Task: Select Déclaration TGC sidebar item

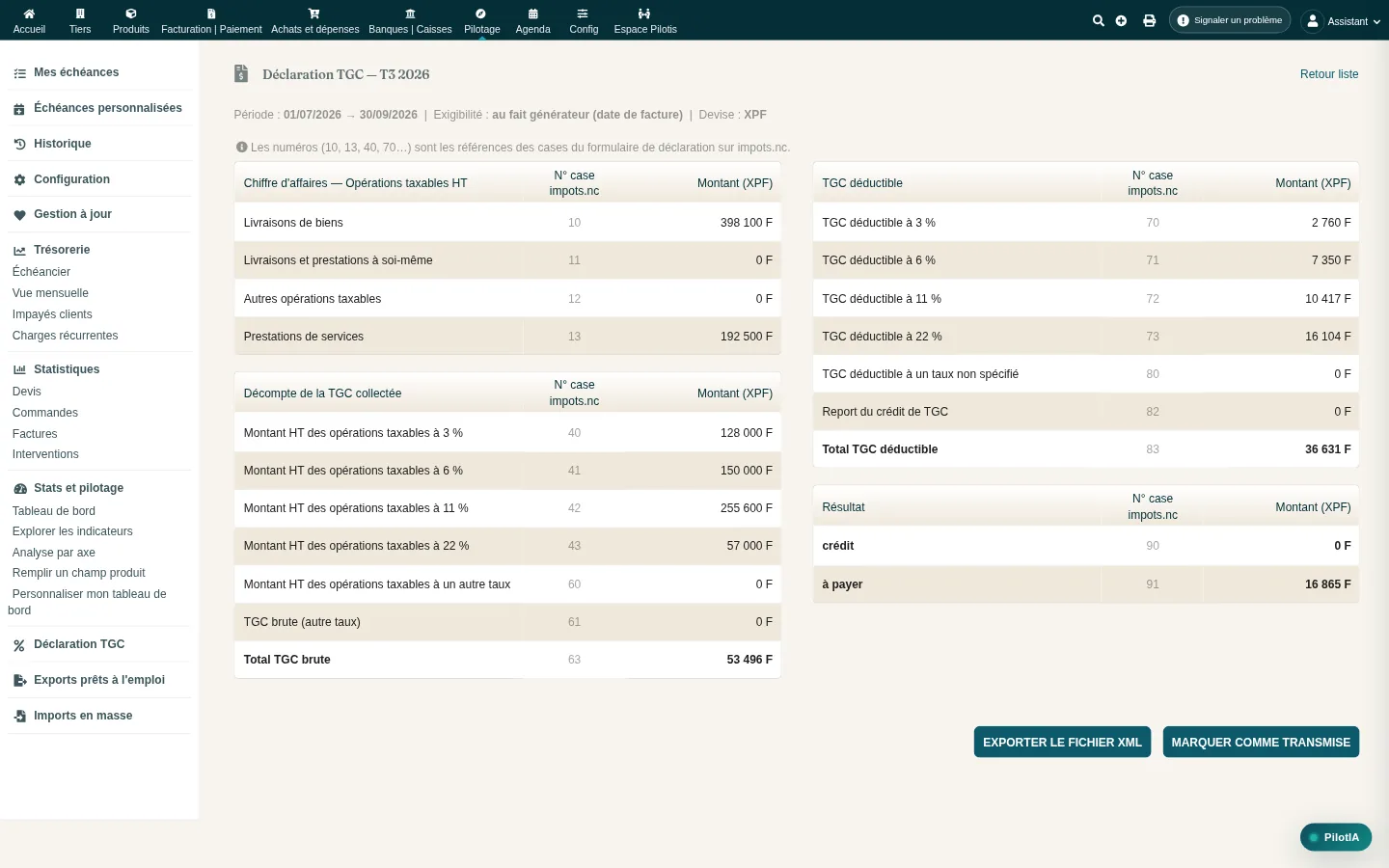Action: click(79, 644)
